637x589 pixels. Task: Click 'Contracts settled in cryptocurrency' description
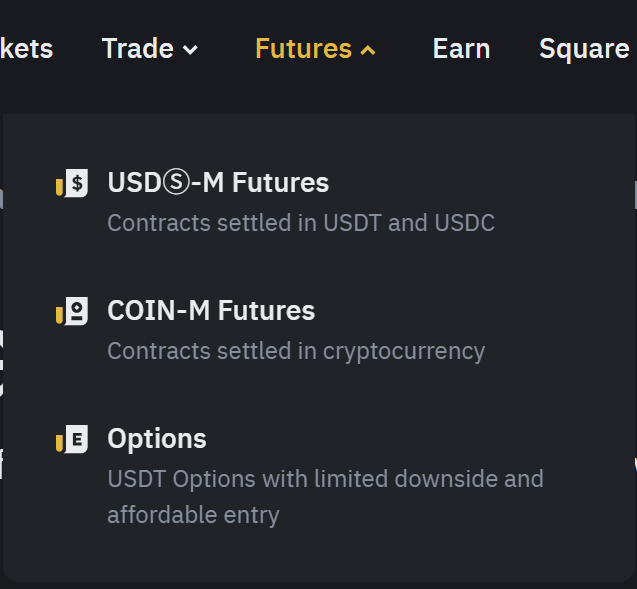pos(296,351)
